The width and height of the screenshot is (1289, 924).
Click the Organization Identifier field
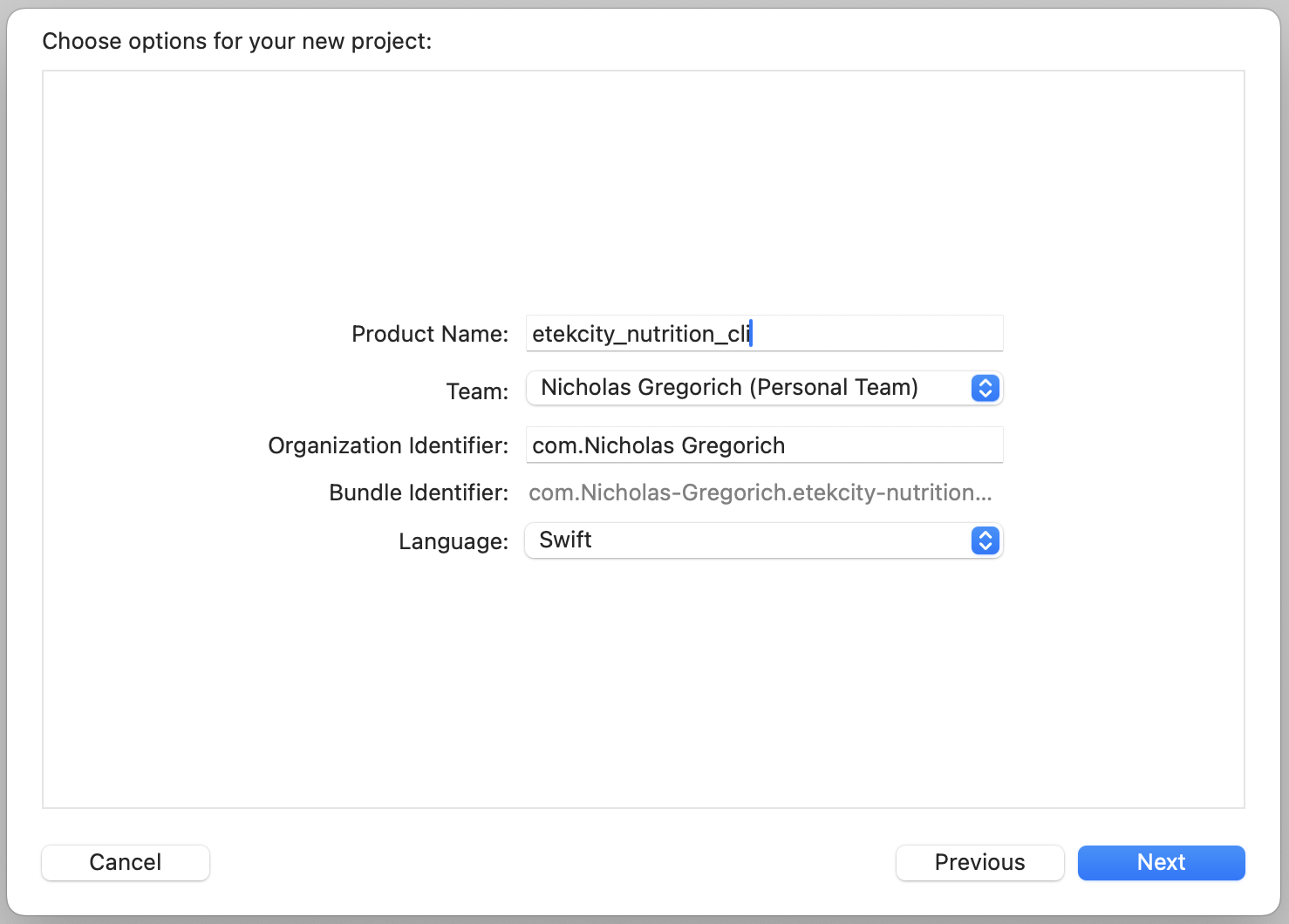click(764, 445)
